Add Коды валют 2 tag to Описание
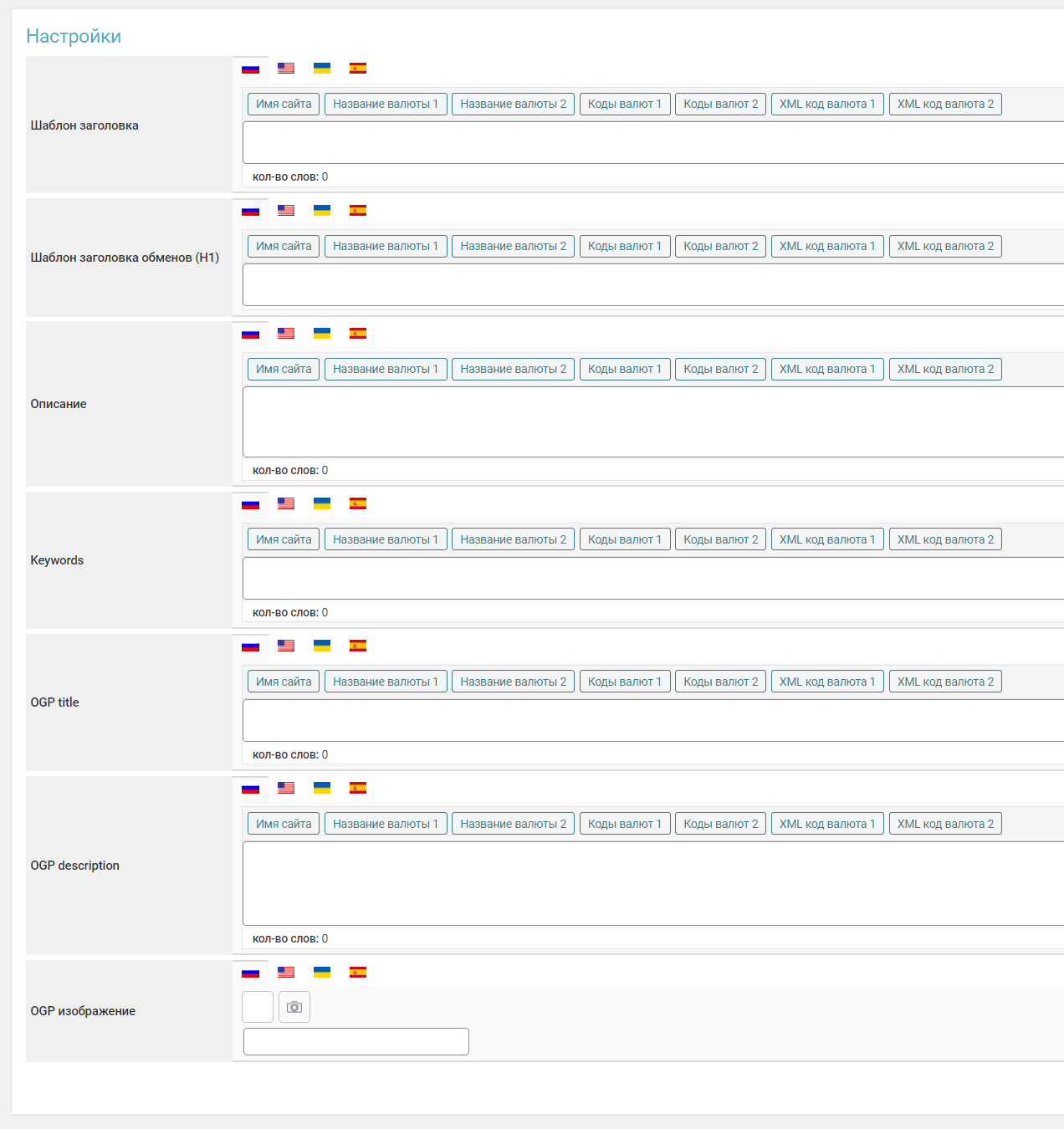 pyautogui.click(x=720, y=370)
